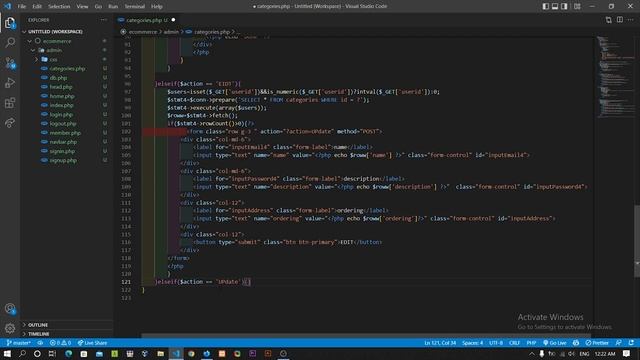Open the Live Share view icon
This screenshot has width=640, height=360.
point(10,123)
